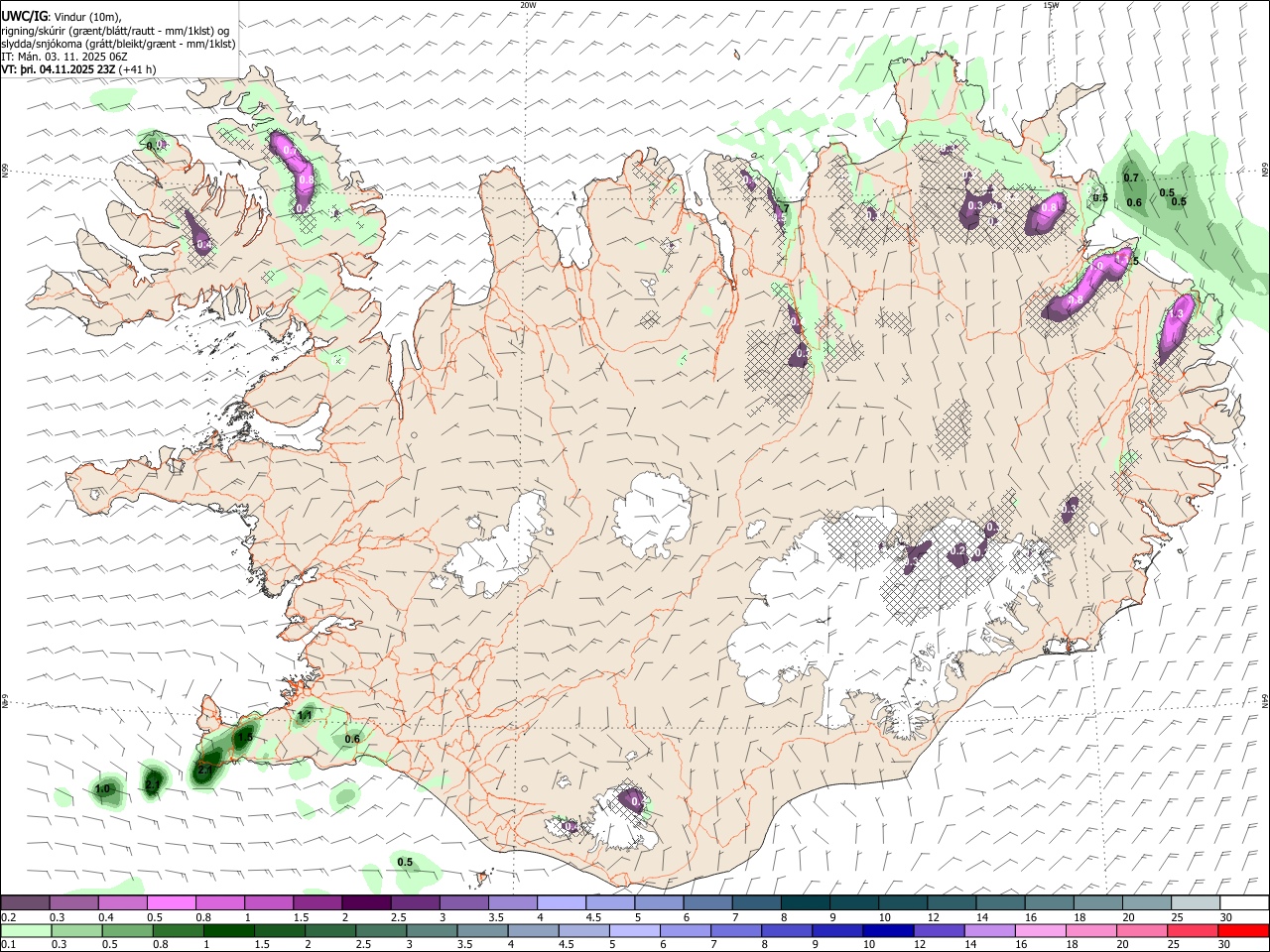Click the '(+41 h)' forecast offset text

[x=138, y=70]
